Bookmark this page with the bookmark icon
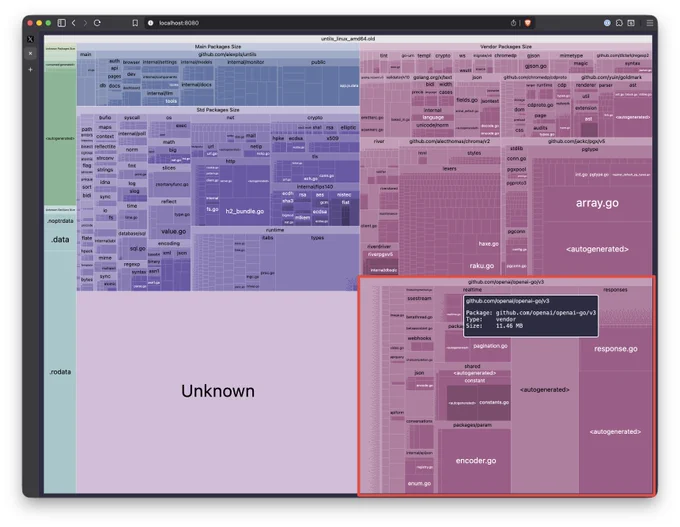This screenshot has width=680, height=527. (135, 23)
